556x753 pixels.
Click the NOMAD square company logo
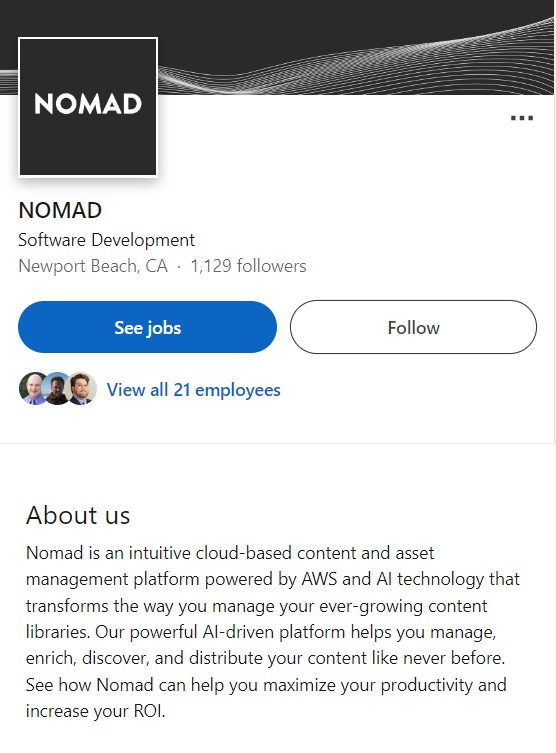(88, 107)
